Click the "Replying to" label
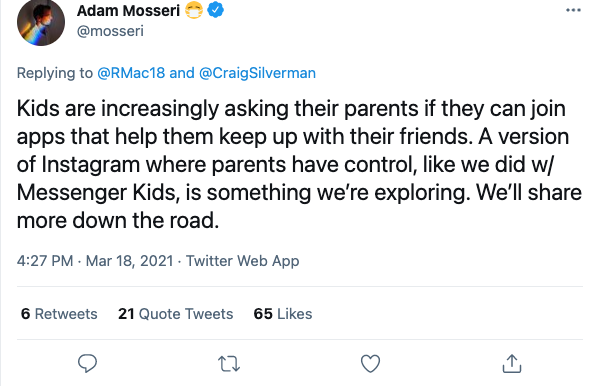 point(55,73)
